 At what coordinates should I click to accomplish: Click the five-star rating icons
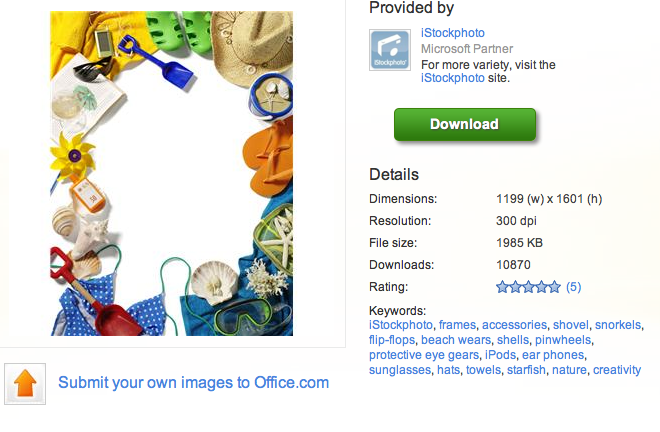coord(528,287)
